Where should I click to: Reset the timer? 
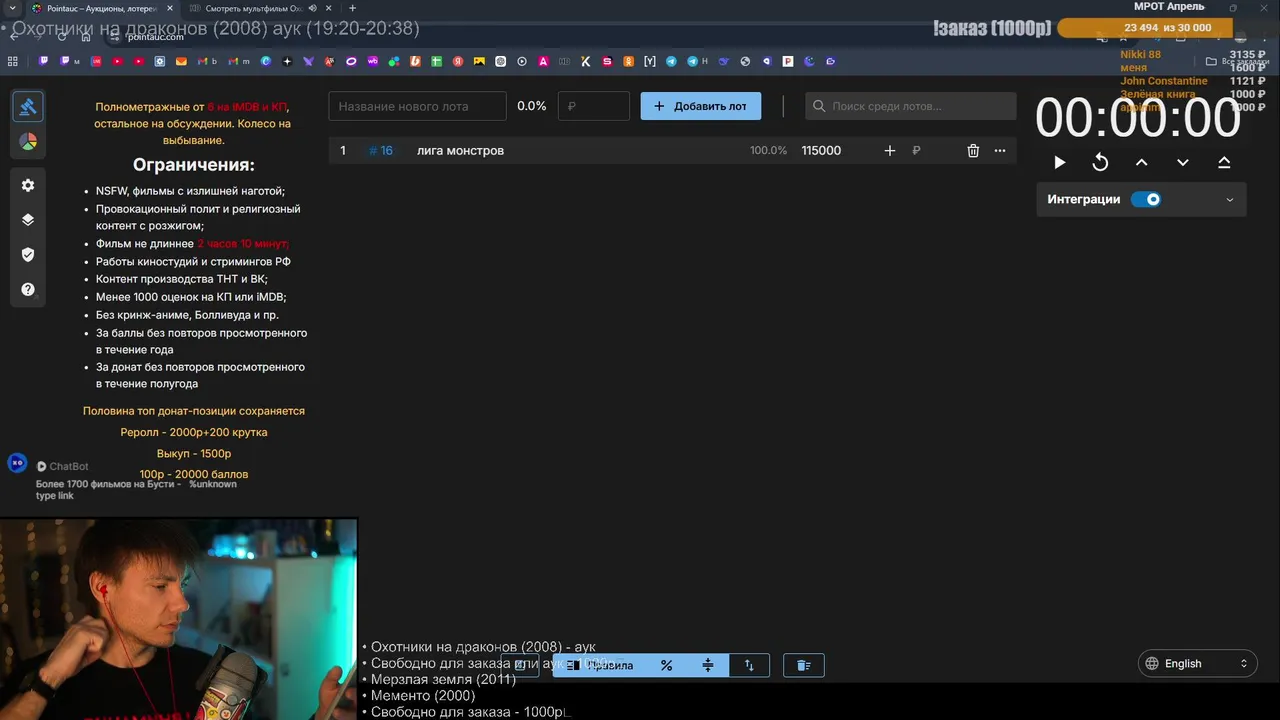pyautogui.click(x=1100, y=163)
